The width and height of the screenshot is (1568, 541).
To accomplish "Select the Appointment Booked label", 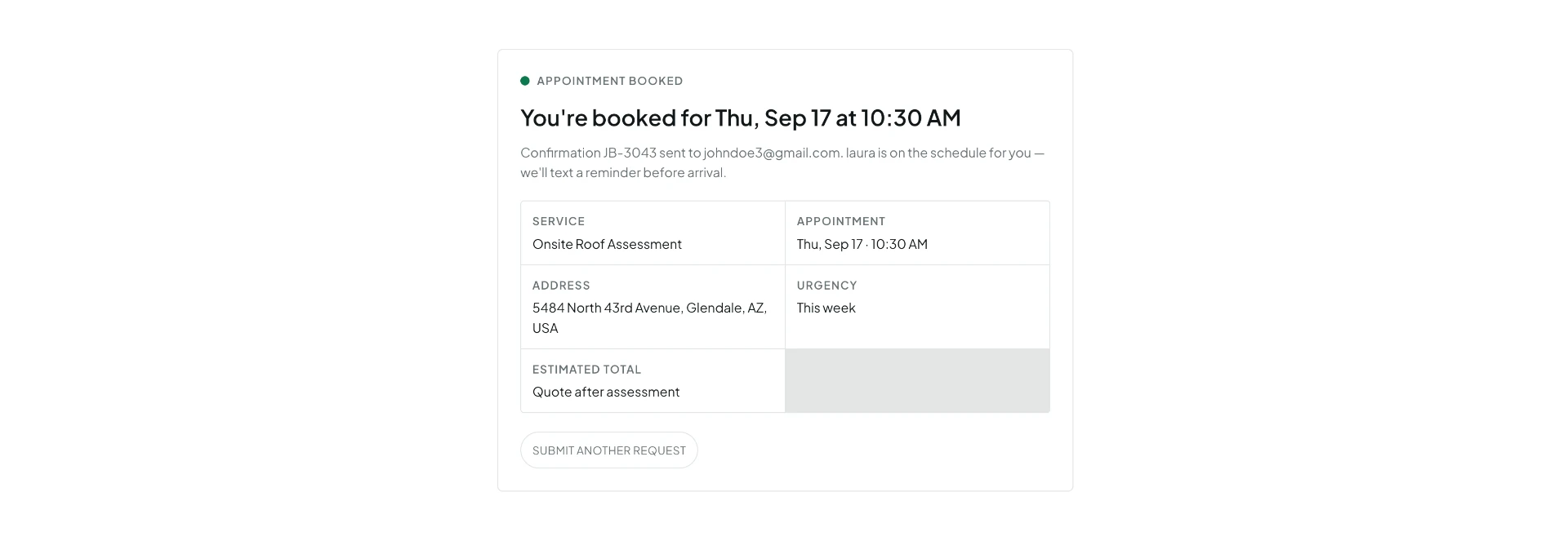I will (610, 81).
